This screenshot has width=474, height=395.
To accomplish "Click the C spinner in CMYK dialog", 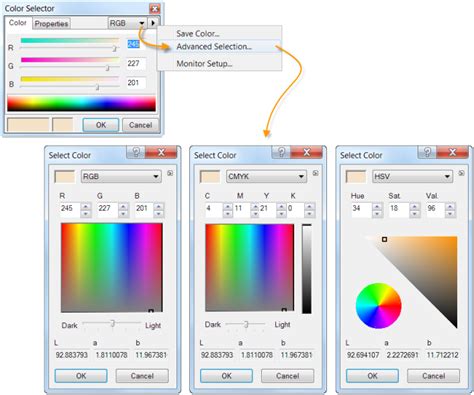I will tap(228, 210).
